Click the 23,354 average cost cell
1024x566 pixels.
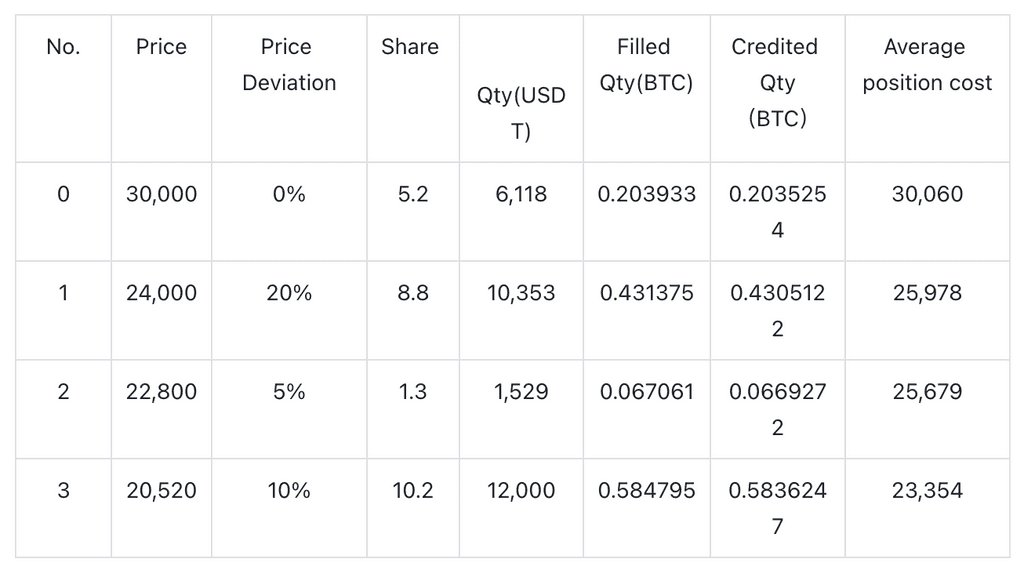pyautogui.click(x=927, y=491)
